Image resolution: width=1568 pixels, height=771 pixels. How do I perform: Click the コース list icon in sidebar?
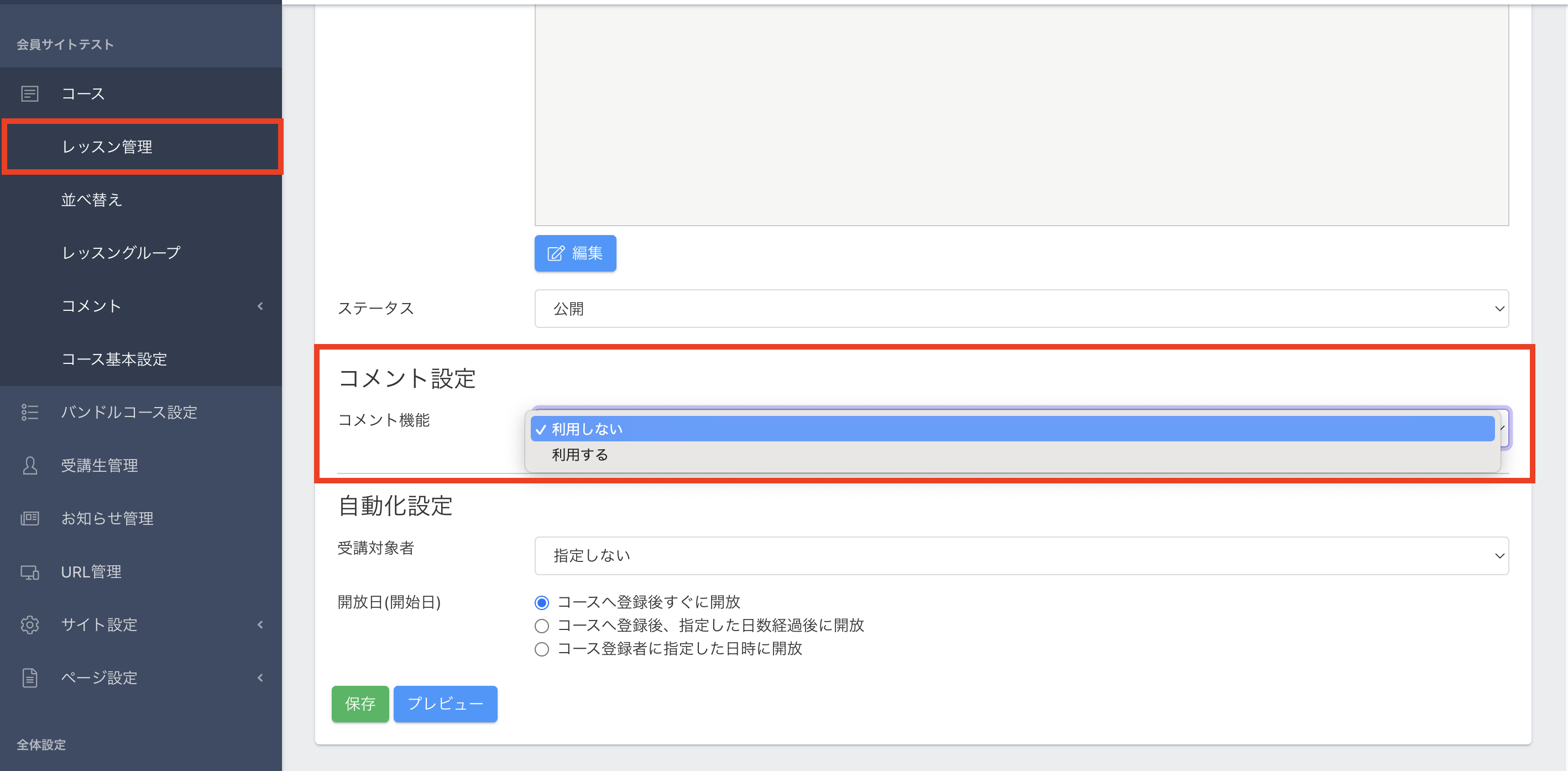29,94
